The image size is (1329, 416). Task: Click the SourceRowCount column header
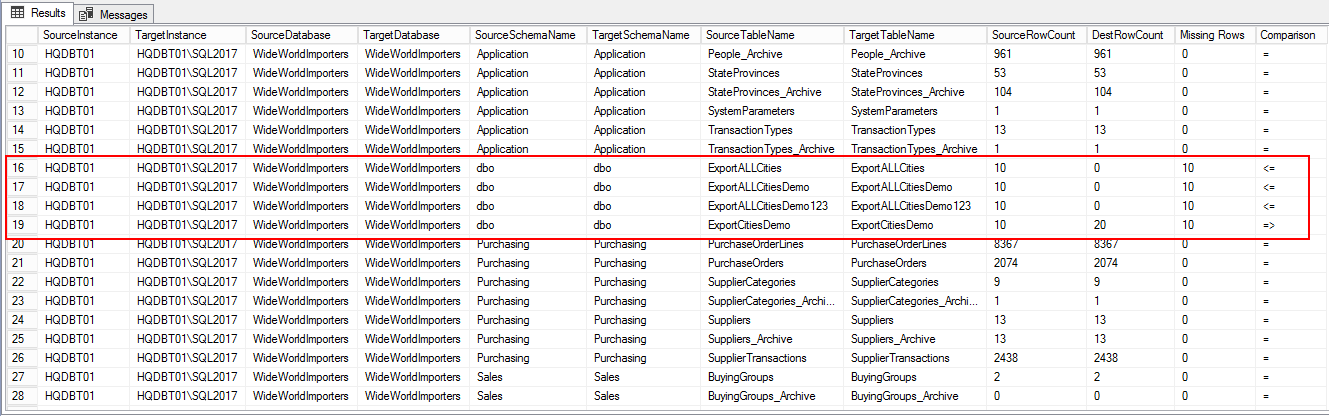tap(1033, 35)
